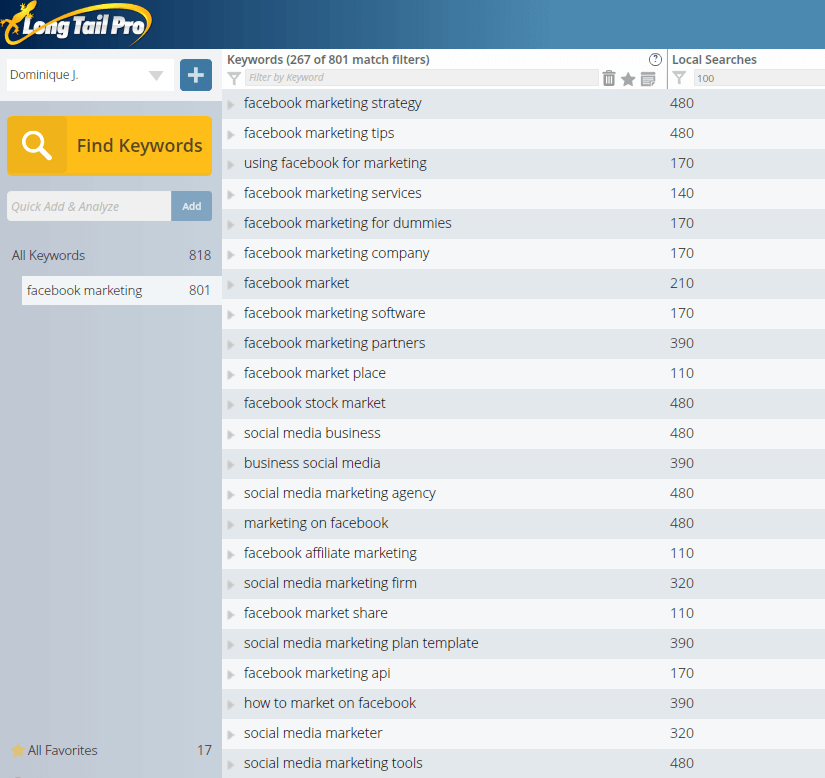
Task: Click the keyword filter funnel icon
Action: tap(234, 79)
